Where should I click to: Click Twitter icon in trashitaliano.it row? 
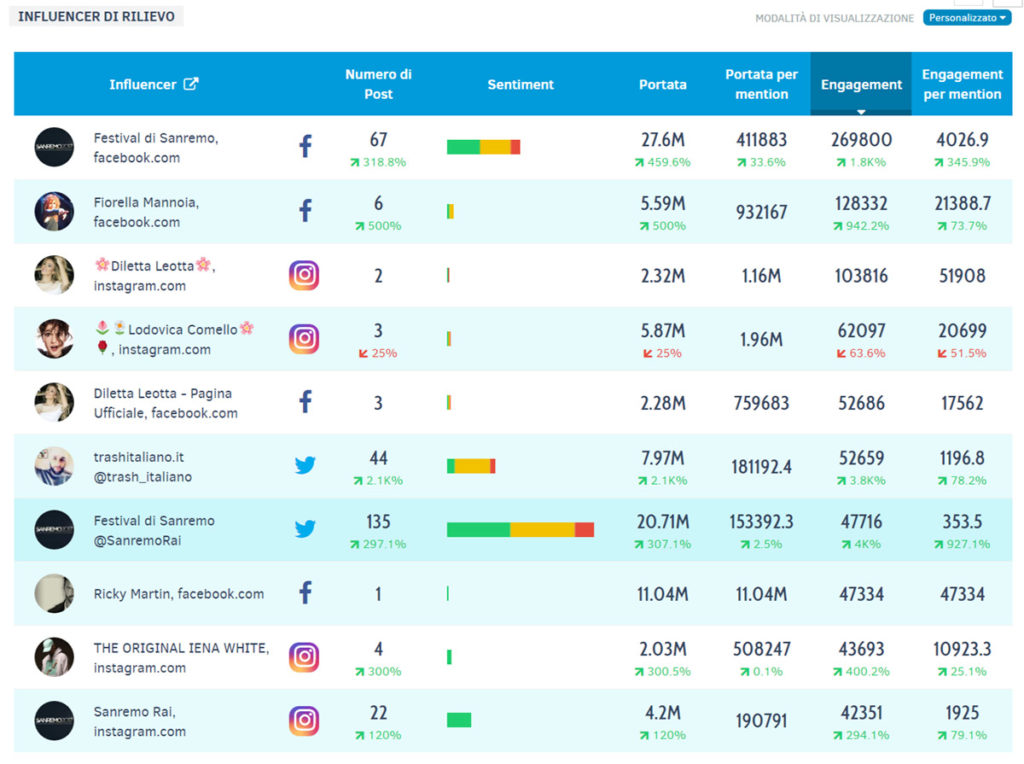tap(305, 465)
